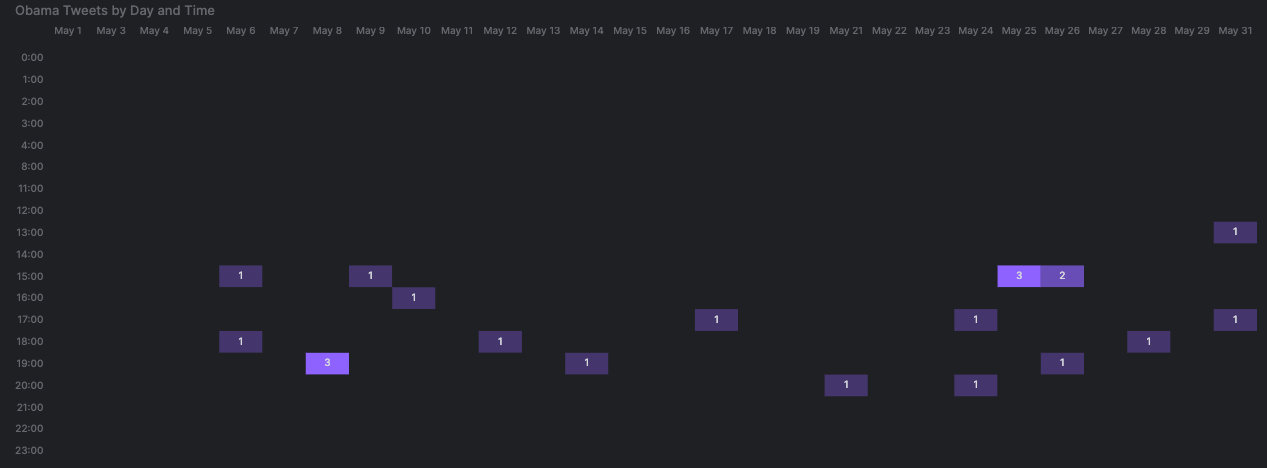This screenshot has height=468, width=1267.
Task: Click the 4:00 time axis label
Action: [x=32, y=145]
